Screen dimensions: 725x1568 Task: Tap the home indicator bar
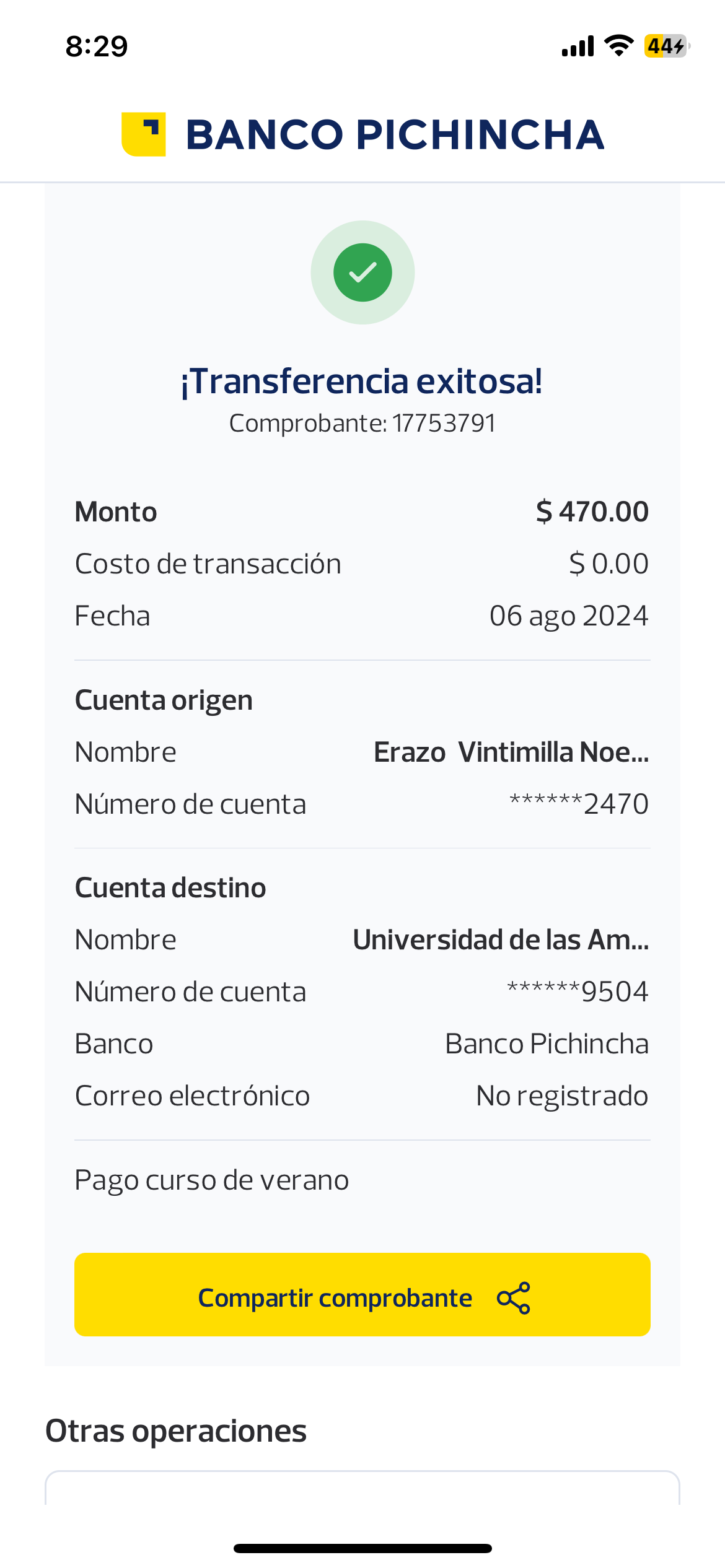[362, 1548]
